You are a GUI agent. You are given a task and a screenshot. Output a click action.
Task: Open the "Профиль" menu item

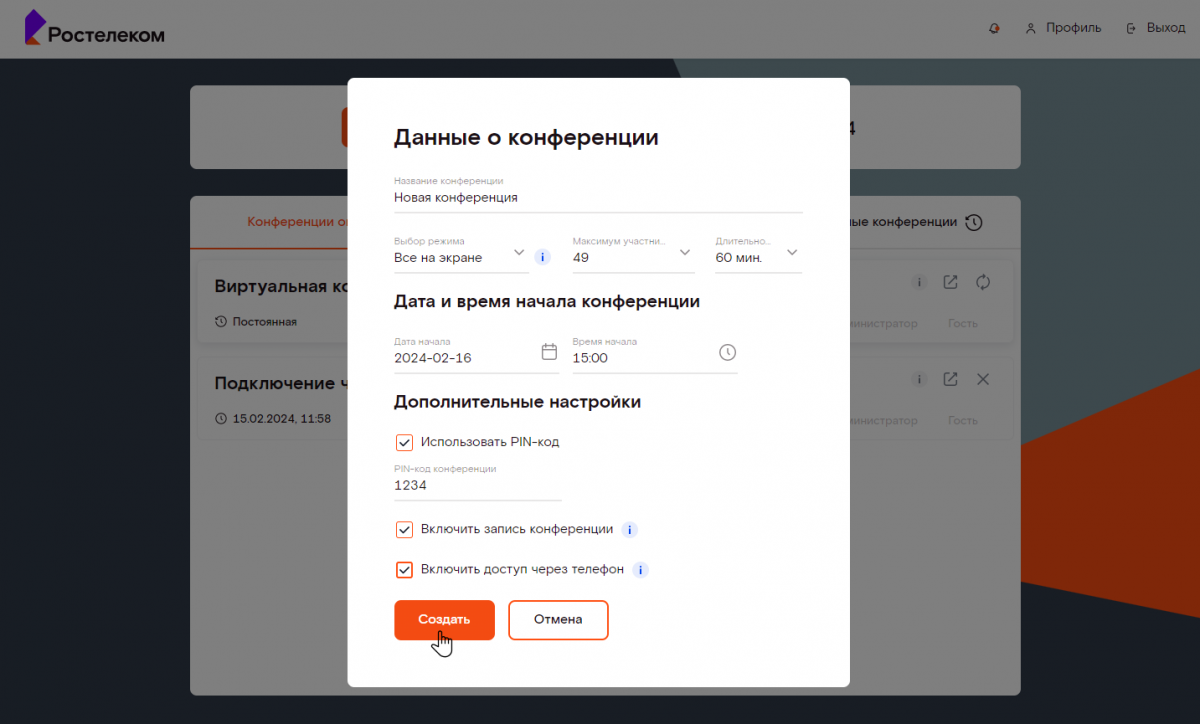[x=1063, y=28]
